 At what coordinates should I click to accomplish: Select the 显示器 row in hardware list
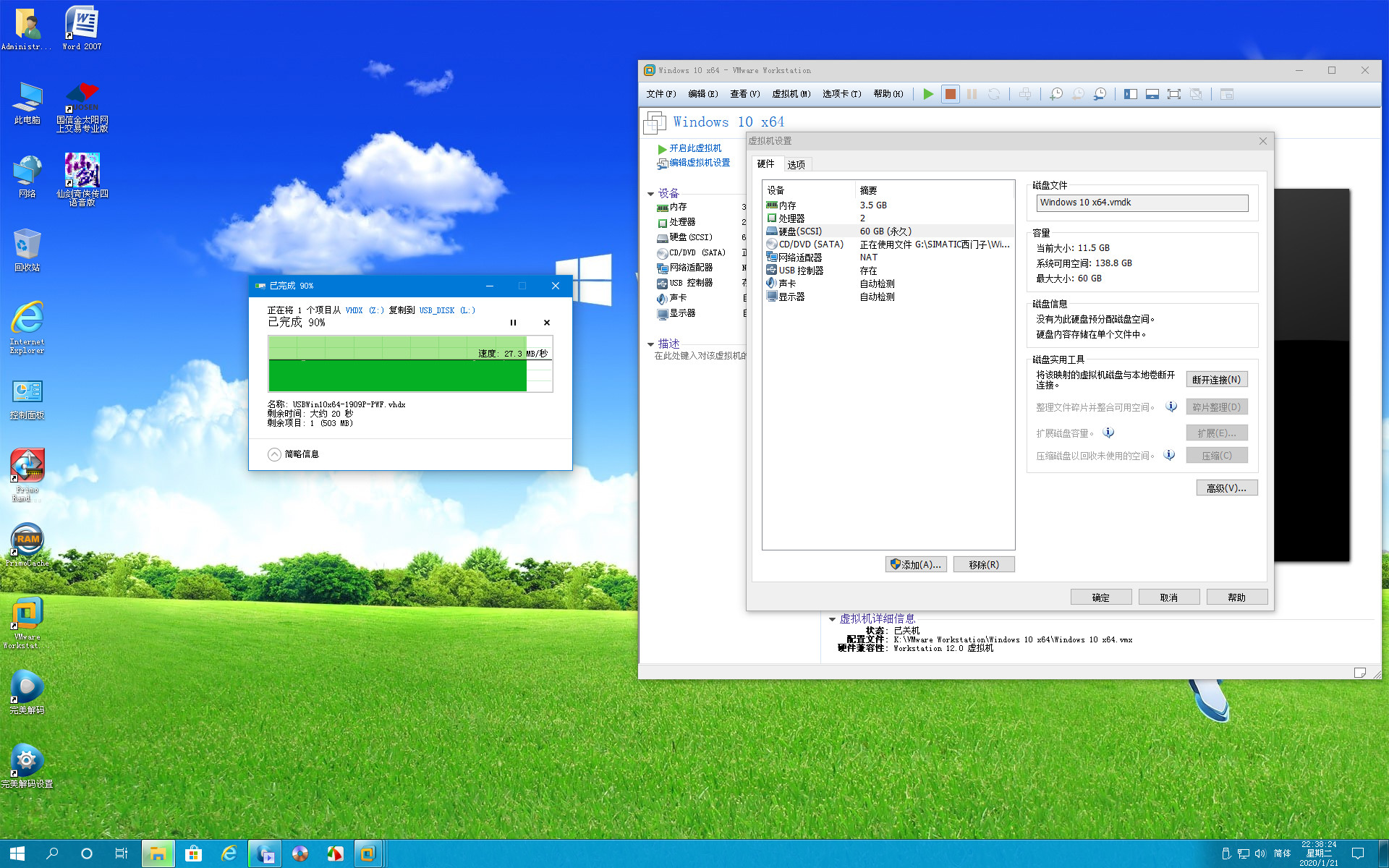888,297
